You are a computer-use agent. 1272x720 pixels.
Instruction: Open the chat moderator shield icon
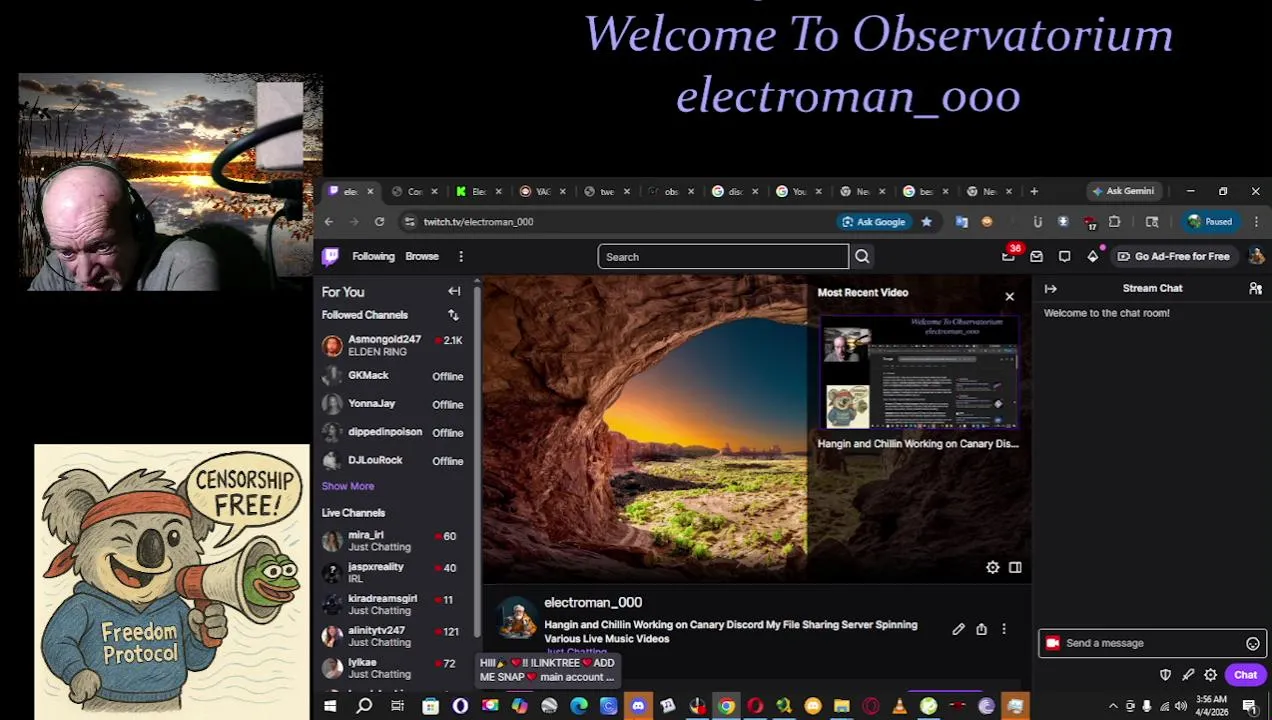click(x=1165, y=675)
